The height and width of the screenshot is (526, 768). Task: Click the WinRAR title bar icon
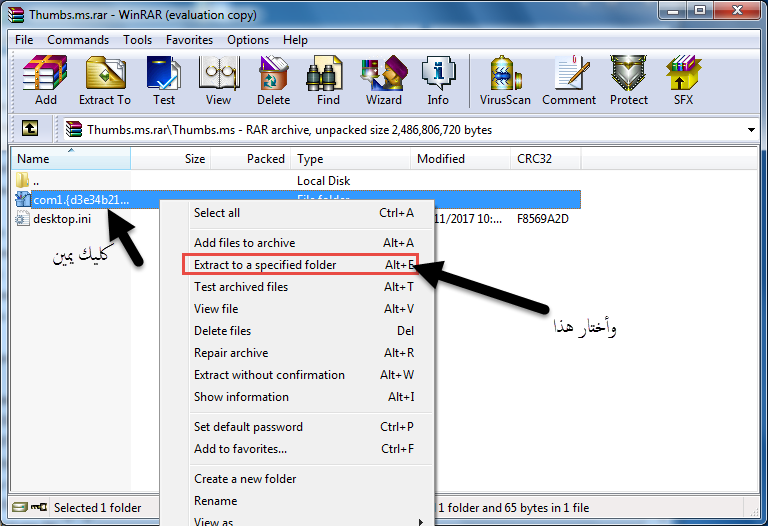[x=16, y=15]
